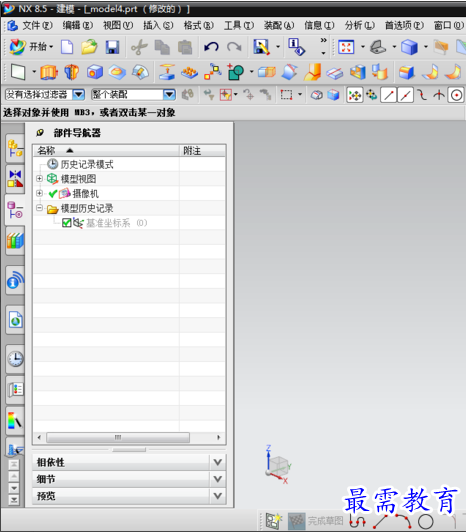This screenshot has width=466, height=532.
Task: Open the 视图(V) menu
Action: point(118,25)
